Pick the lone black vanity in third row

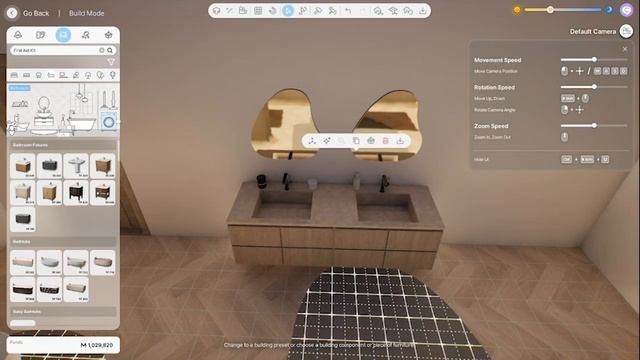click(23, 219)
